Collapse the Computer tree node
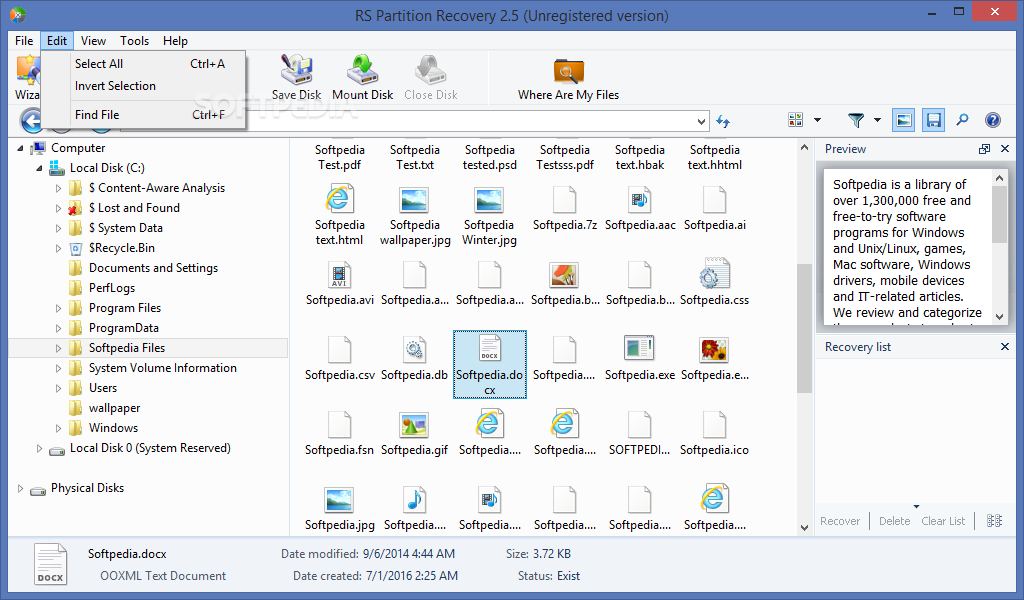This screenshot has height=600, width=1024. click(20, 148)
